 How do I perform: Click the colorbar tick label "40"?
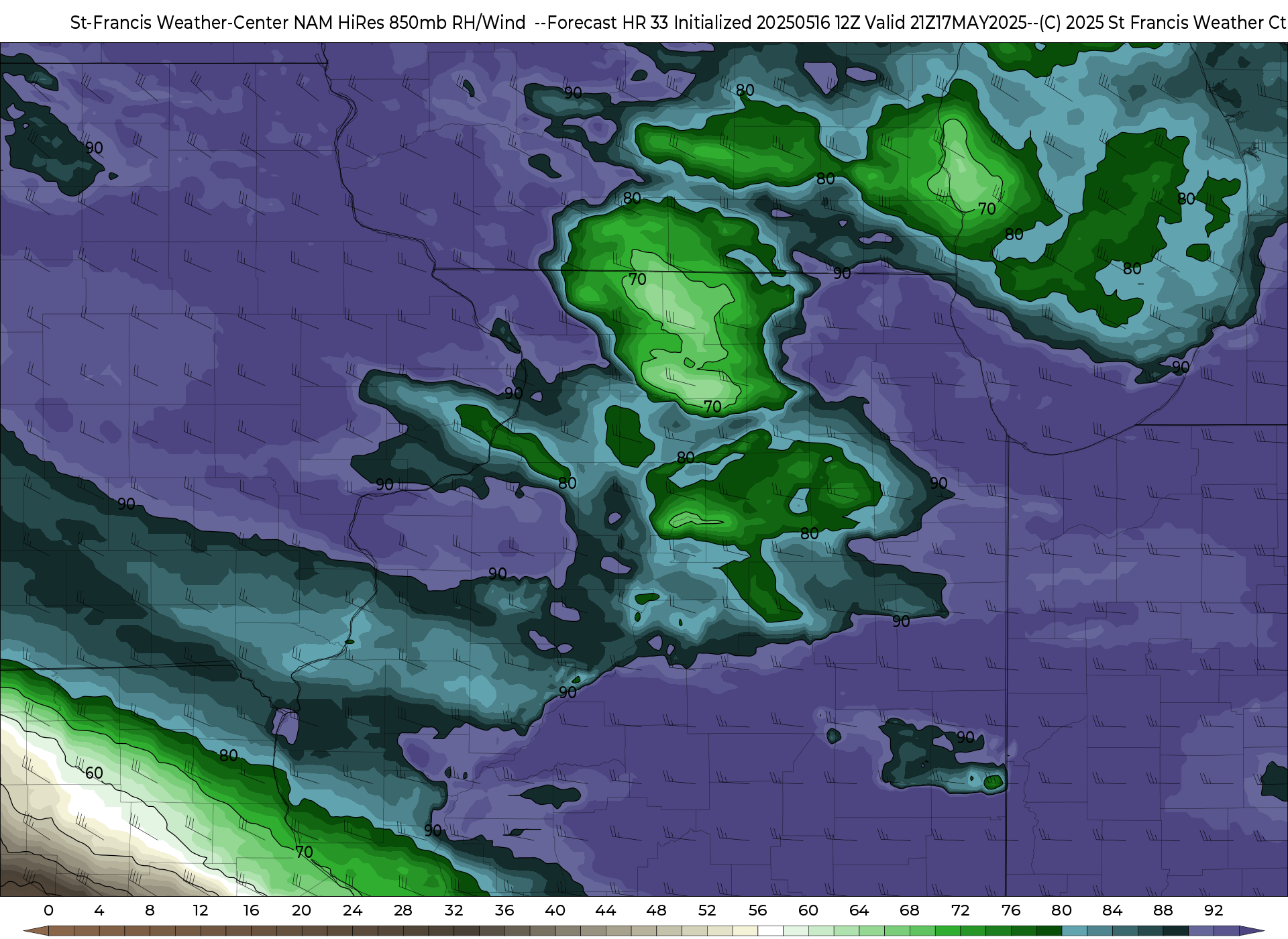[555, 911]
